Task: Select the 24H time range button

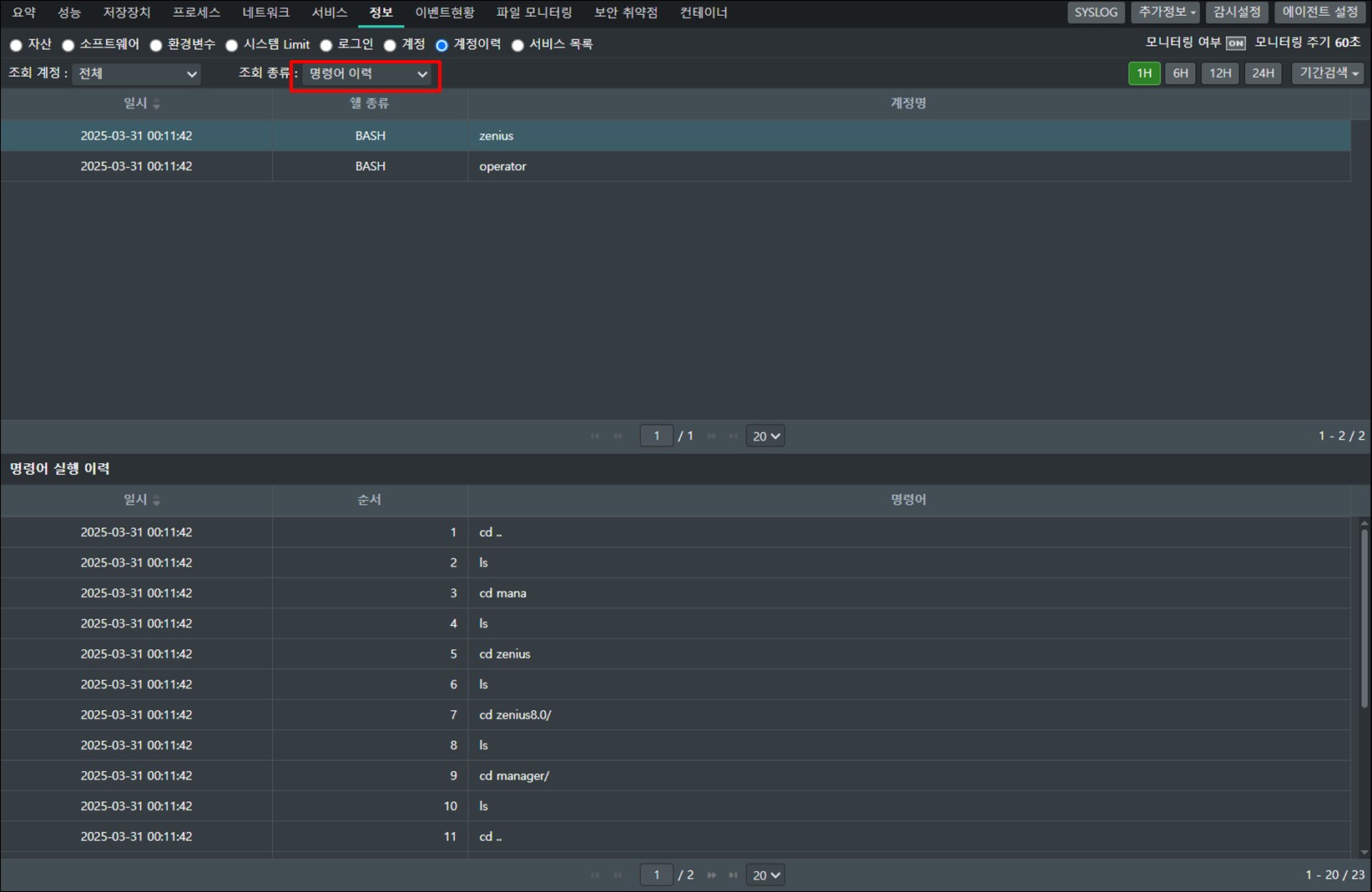Action: [x=1263, y=73]
